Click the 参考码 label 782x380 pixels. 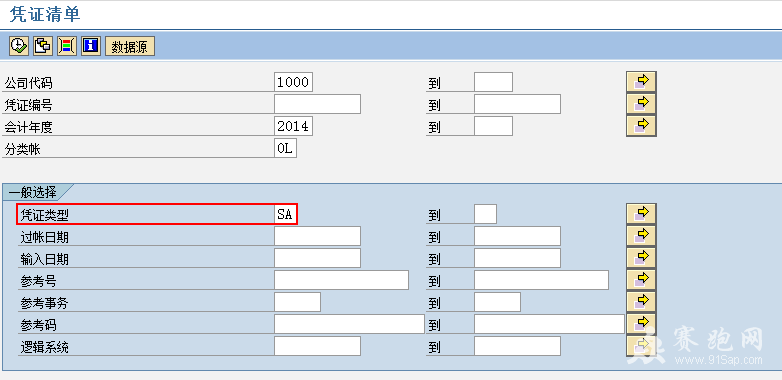pyautogui.click(x=38, y=325)
